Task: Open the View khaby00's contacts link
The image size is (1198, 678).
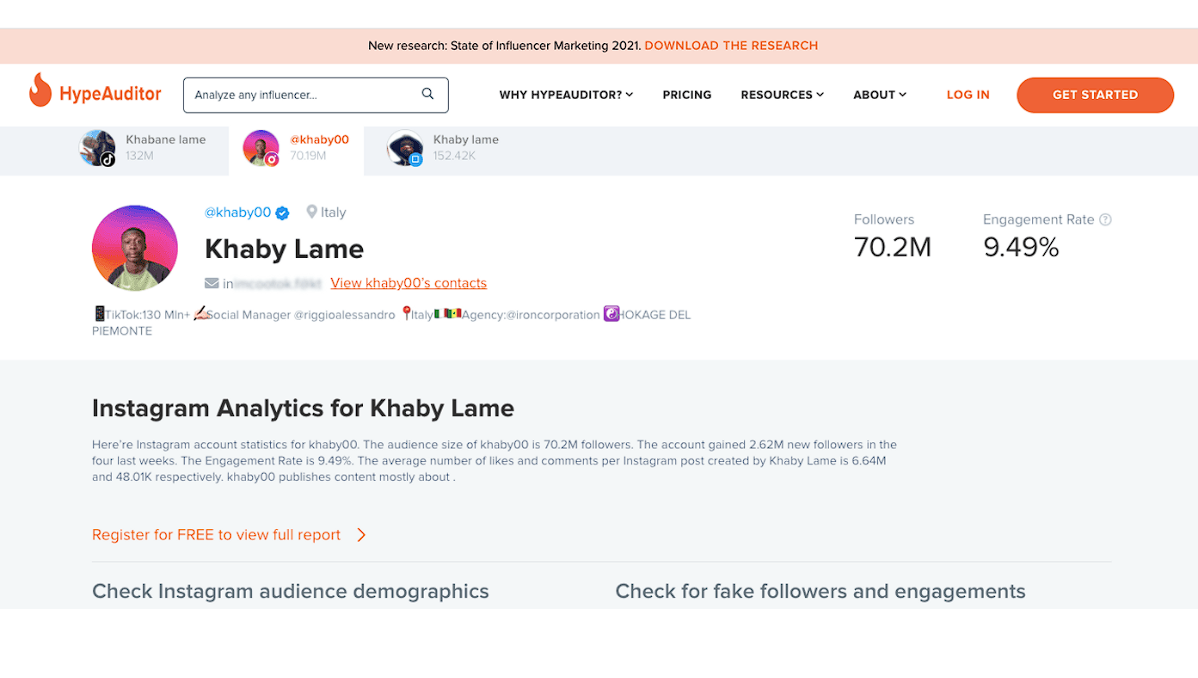Action: pos(408,282)
